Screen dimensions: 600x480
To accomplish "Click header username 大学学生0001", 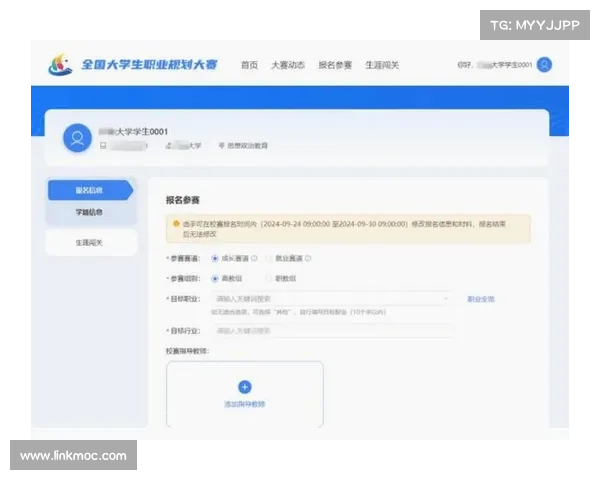I will point(504,65).
